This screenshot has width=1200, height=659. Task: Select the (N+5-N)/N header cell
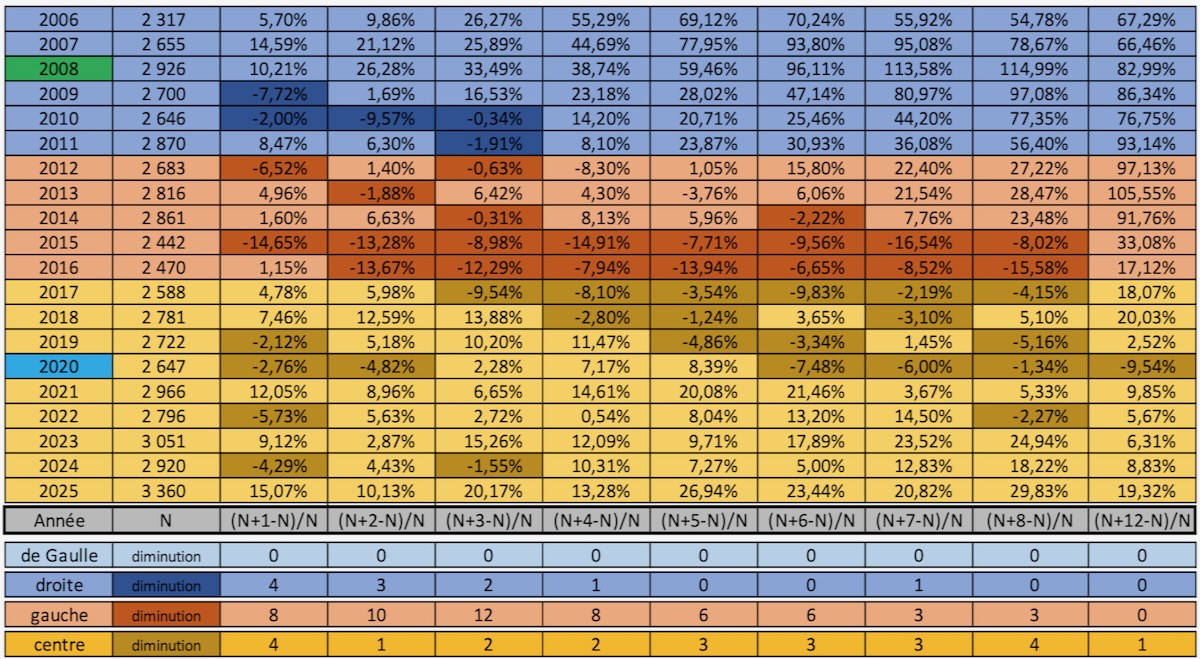pyautogui.click(x=703, y=520)
